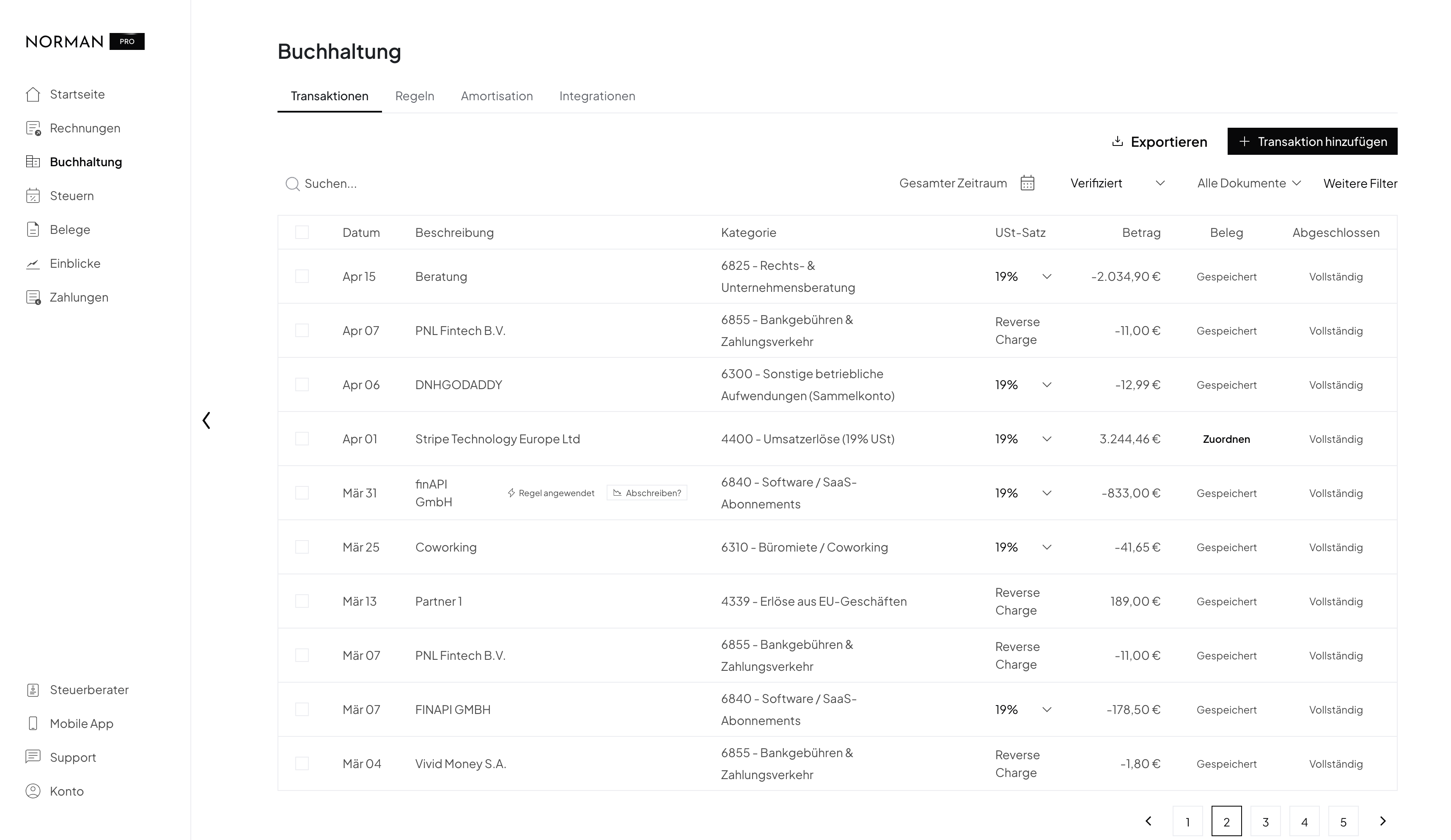Click the Betrag column header
1451x840 pixels.
[1140, 233]
